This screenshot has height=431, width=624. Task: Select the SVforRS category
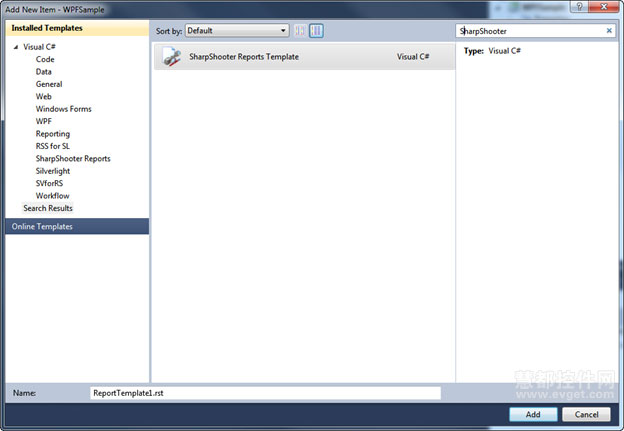[49, 183]
